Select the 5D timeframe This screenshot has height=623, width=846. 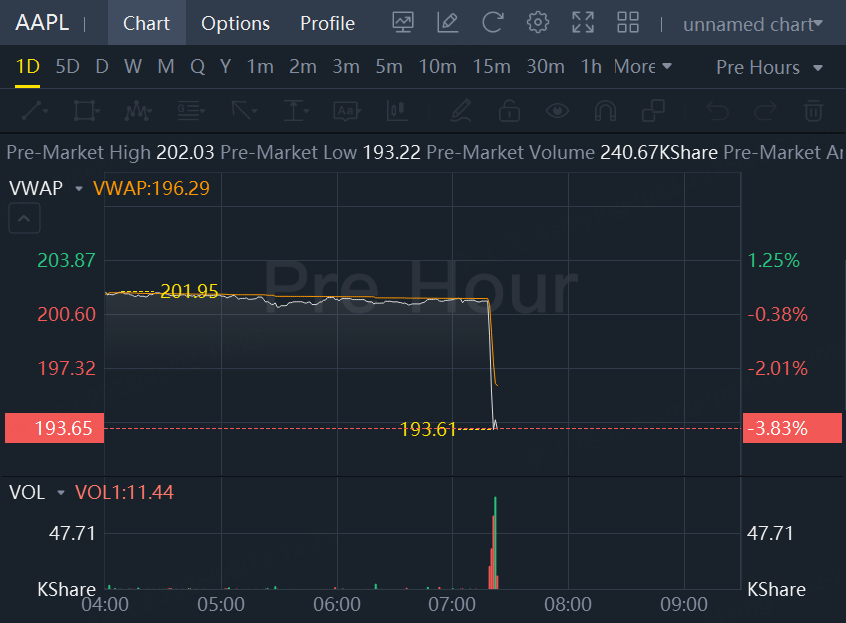tap(67, 67)
